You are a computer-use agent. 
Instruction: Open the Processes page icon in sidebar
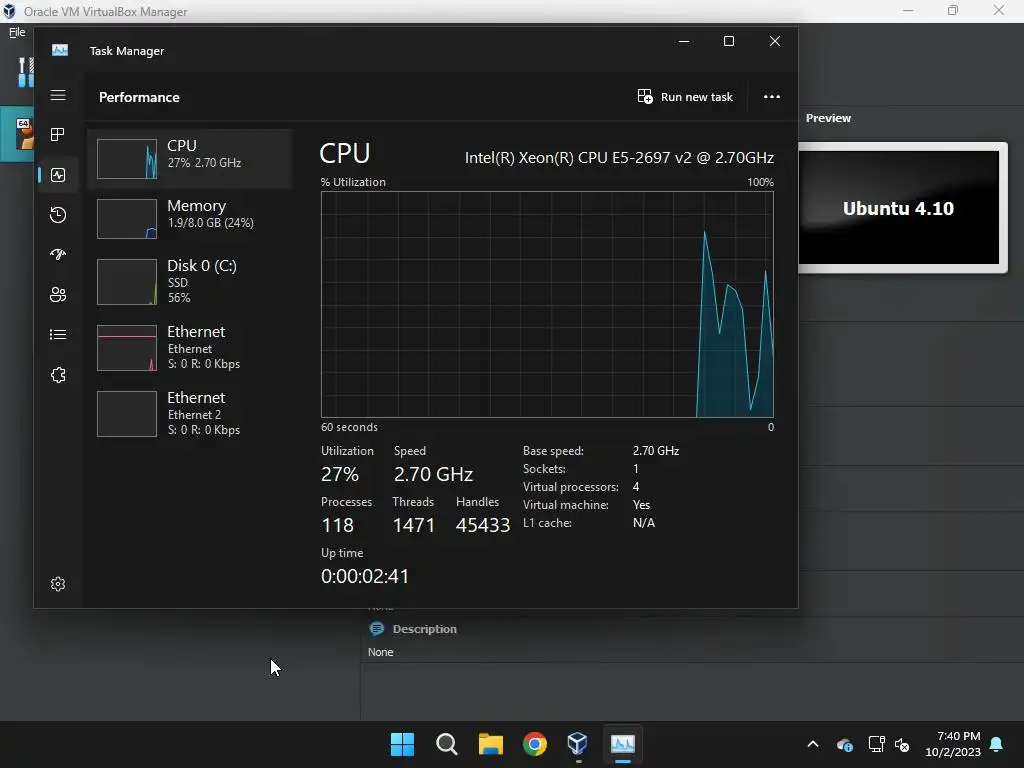(x=58, y=135)
